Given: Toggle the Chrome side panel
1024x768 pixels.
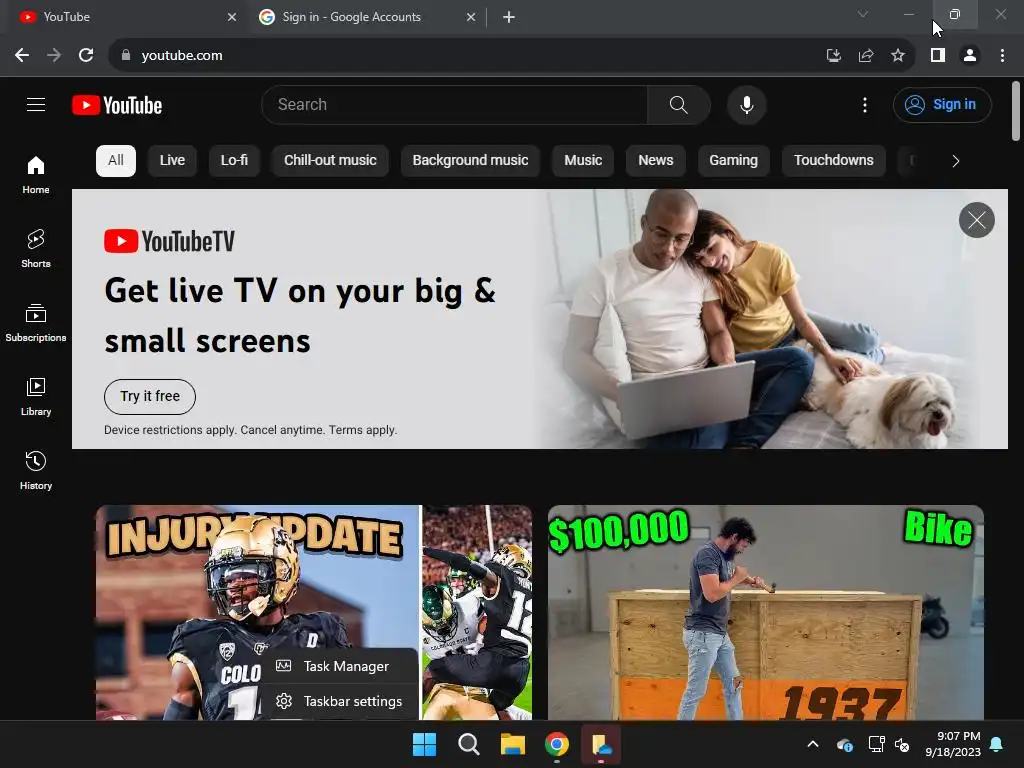Looking at the screenshot, I should point(938,56).
